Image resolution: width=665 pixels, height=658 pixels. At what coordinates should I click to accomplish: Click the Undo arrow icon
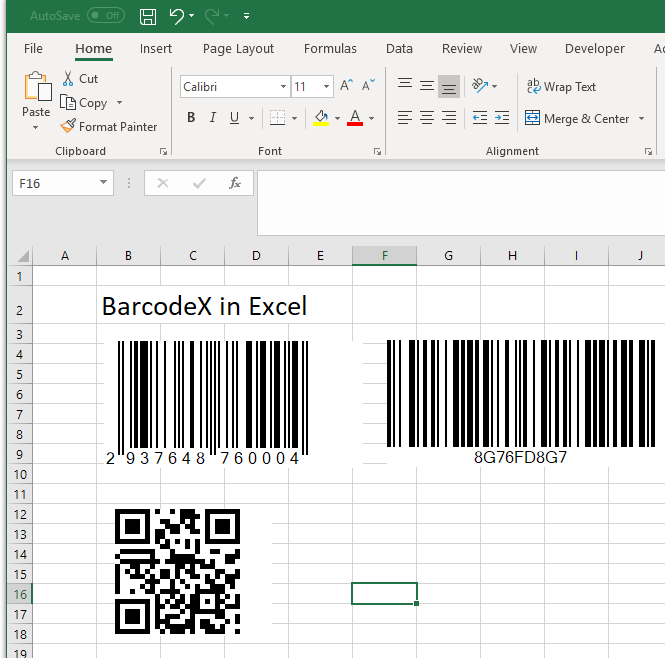click(x=177, y=16)
